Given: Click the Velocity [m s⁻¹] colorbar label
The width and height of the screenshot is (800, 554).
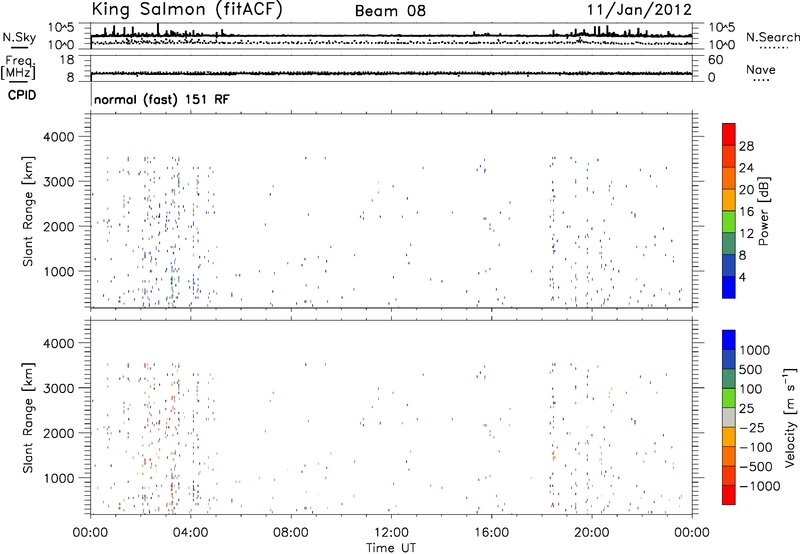Looking at the screenshot, I should [x=790, y=418].
